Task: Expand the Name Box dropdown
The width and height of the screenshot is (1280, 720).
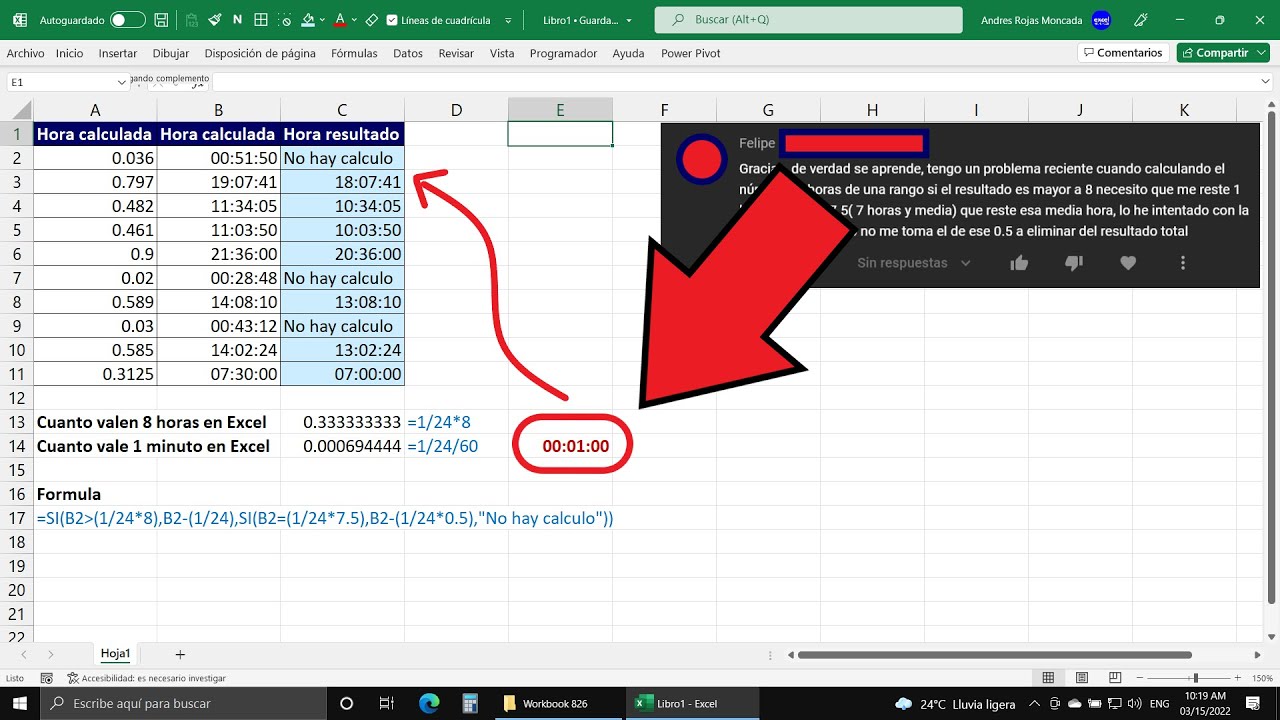Action: pos(122,82)
